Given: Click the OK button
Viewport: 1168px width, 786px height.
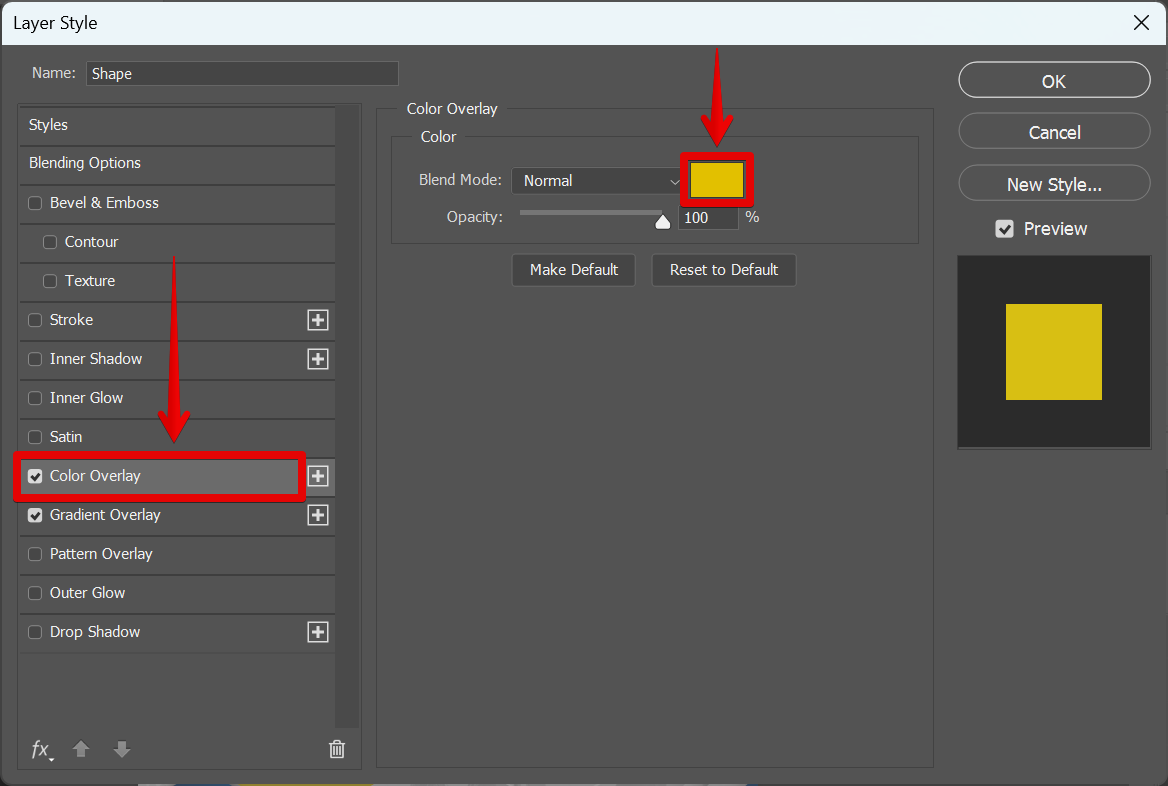Looking at the screenshot, I should [1054, 80].
